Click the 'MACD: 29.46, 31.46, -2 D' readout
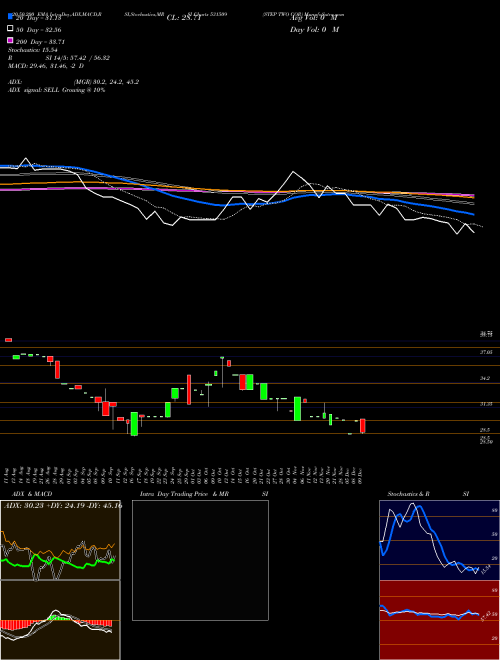The height and width of the screenshot is (660, 500). click(x=46, y=66)
